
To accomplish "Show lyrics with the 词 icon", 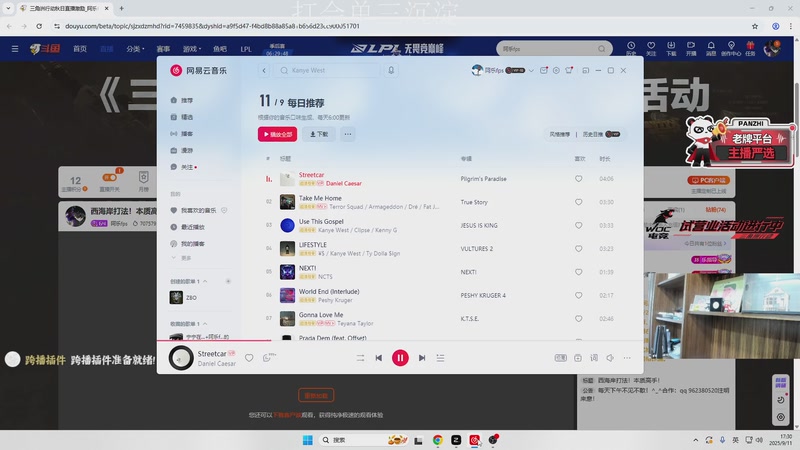I will coord(594,358).
